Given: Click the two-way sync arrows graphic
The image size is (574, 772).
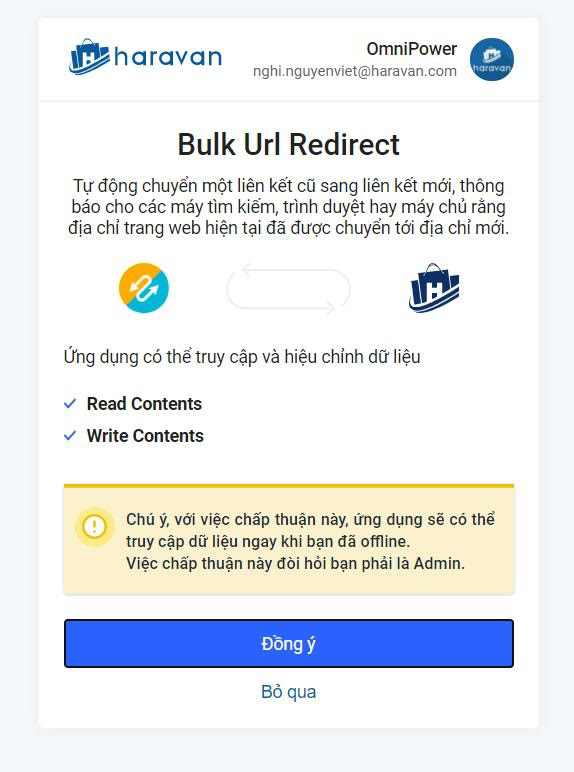Looking at the screenshot, I should tap(288, 289).
